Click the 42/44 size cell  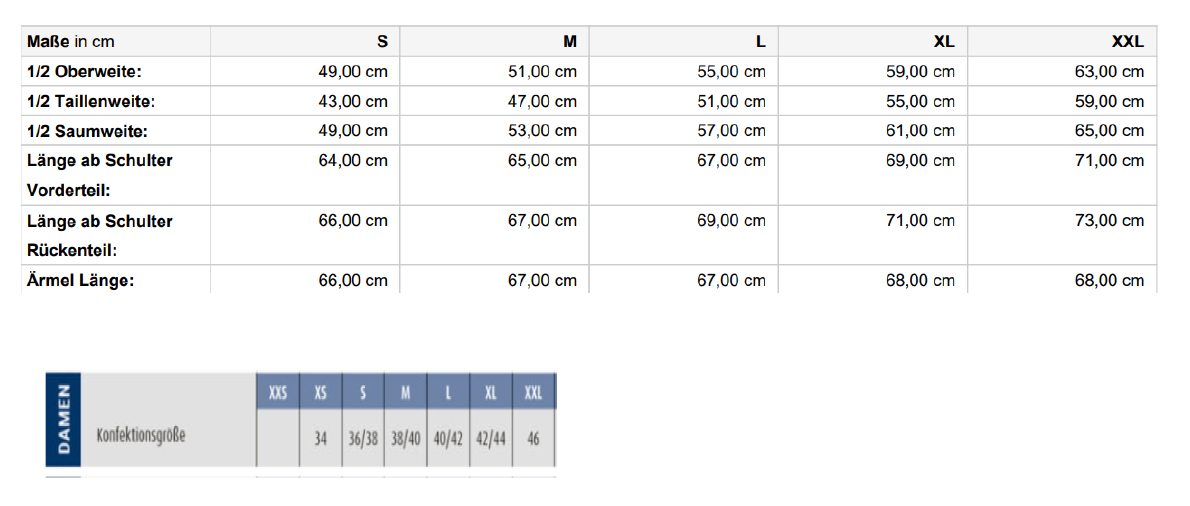[x=491, y=438]
